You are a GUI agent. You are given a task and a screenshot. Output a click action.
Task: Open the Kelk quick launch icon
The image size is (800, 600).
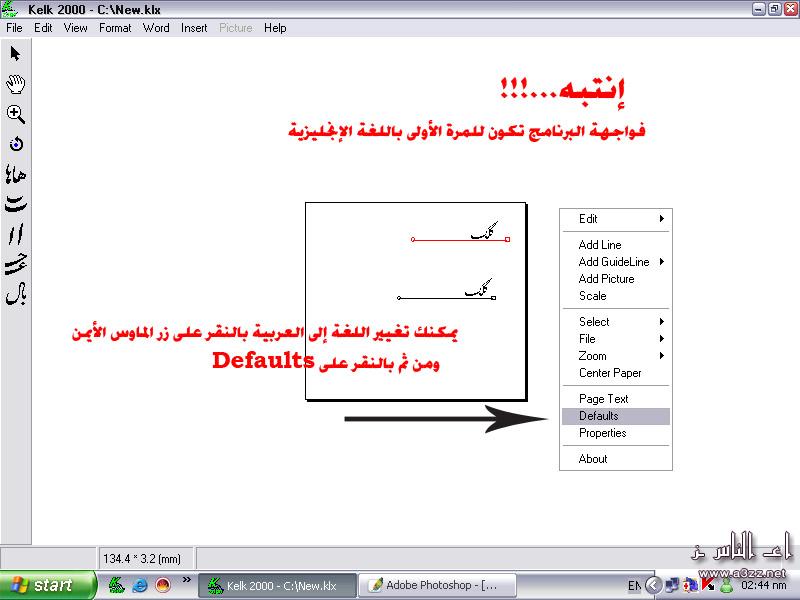(x=116, y=585)
